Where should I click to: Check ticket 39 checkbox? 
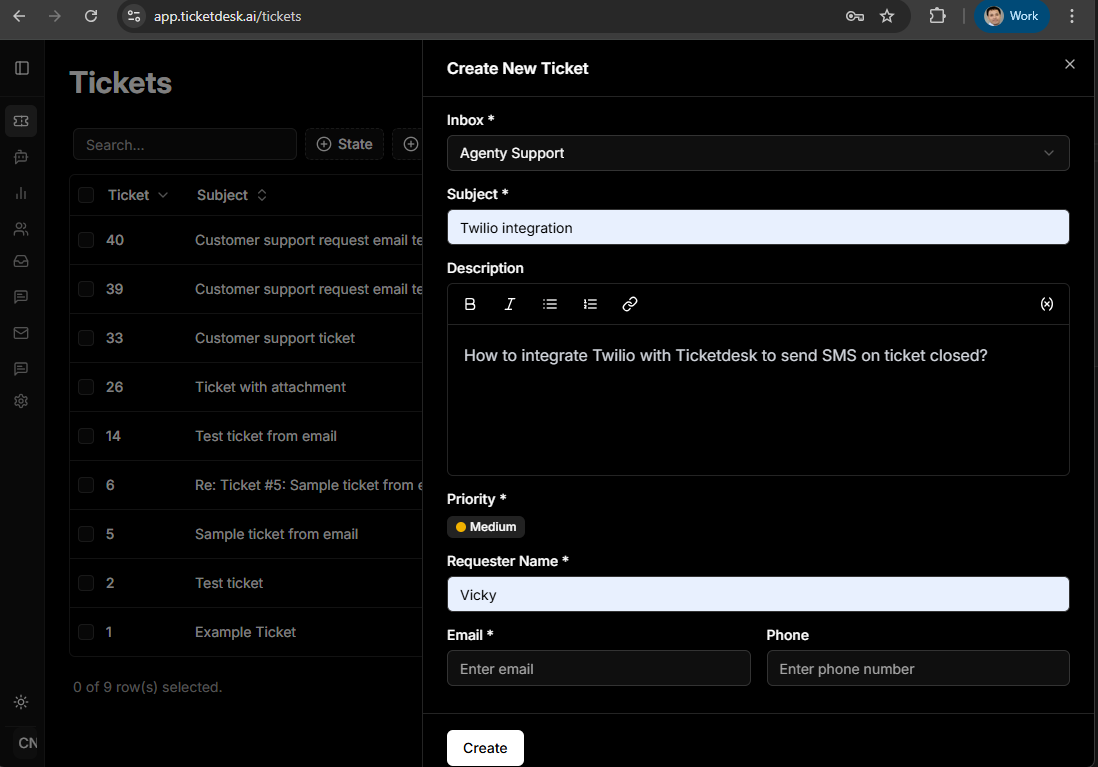[x=86, y=289]
